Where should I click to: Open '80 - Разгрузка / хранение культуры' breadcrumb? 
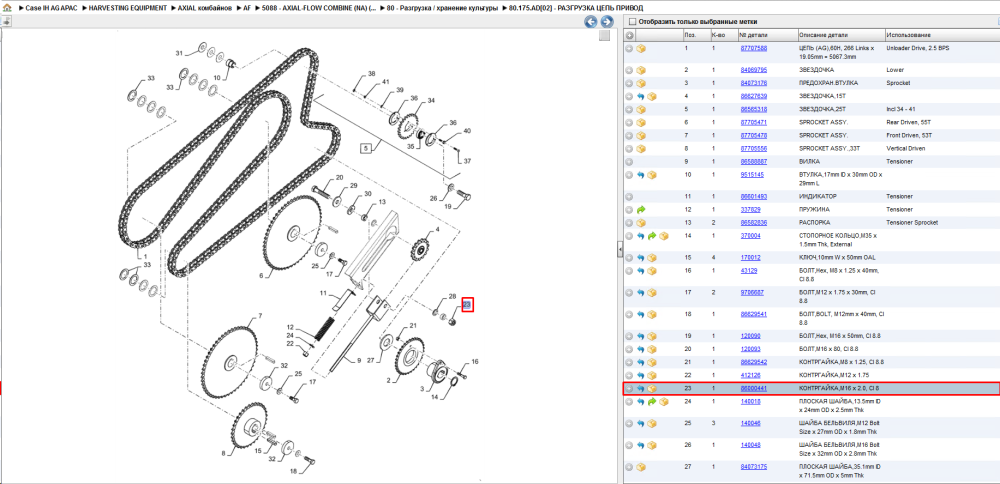coord(442,8)
